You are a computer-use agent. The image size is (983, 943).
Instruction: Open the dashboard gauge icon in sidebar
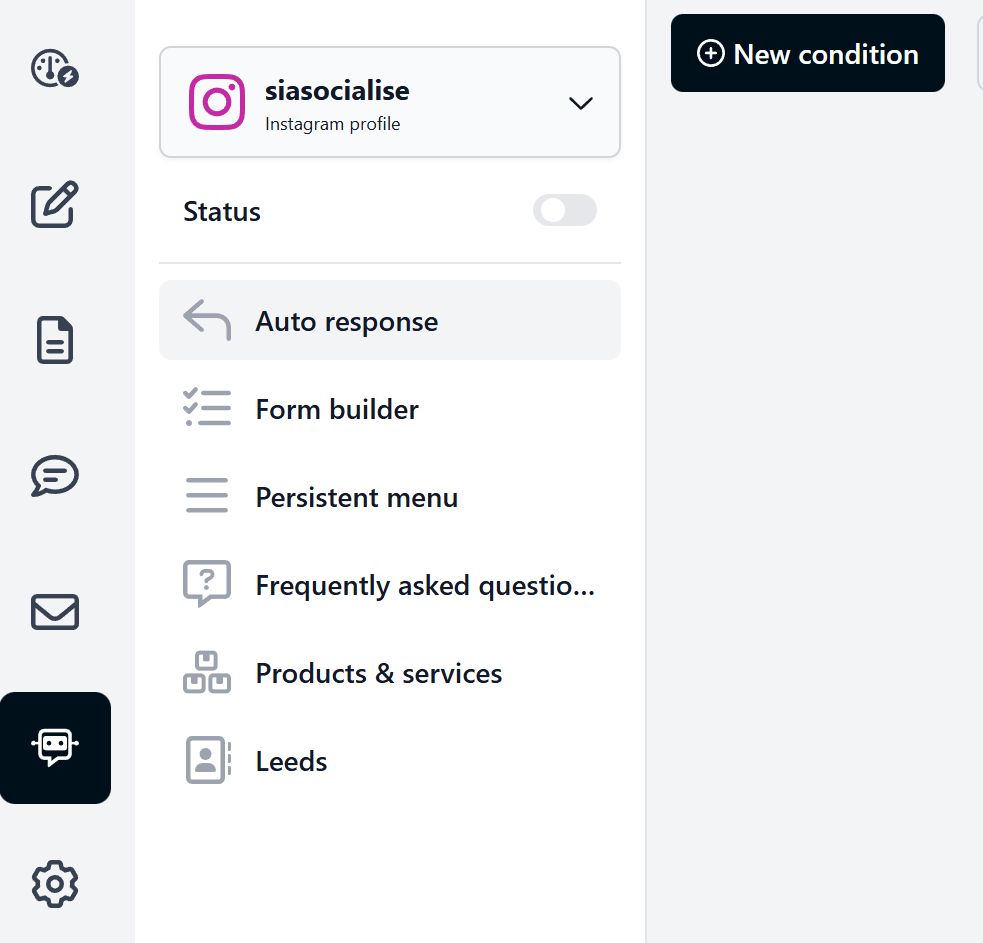click(53, 69)
